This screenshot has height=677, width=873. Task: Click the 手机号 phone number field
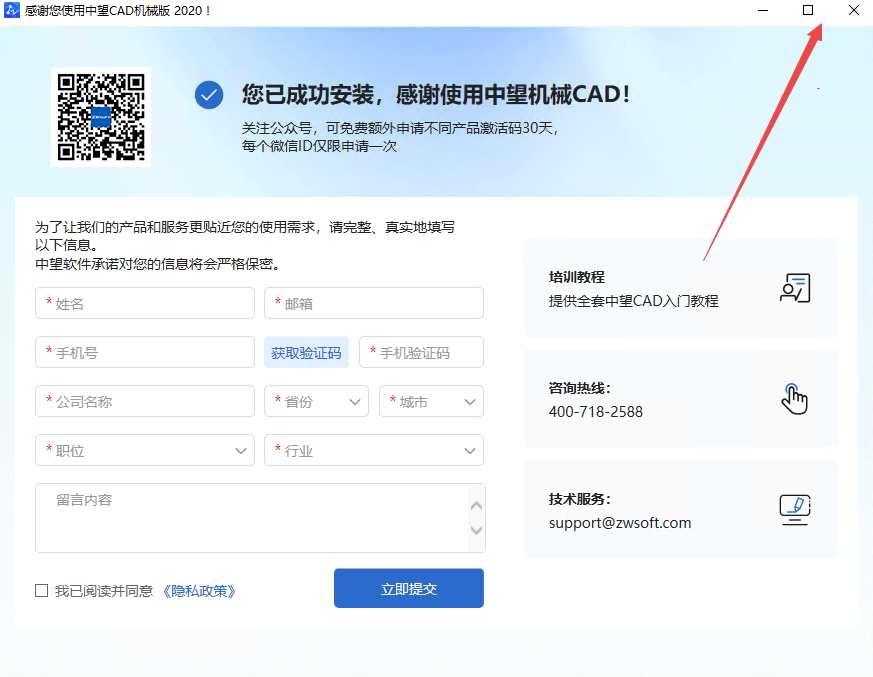point(145,352)
